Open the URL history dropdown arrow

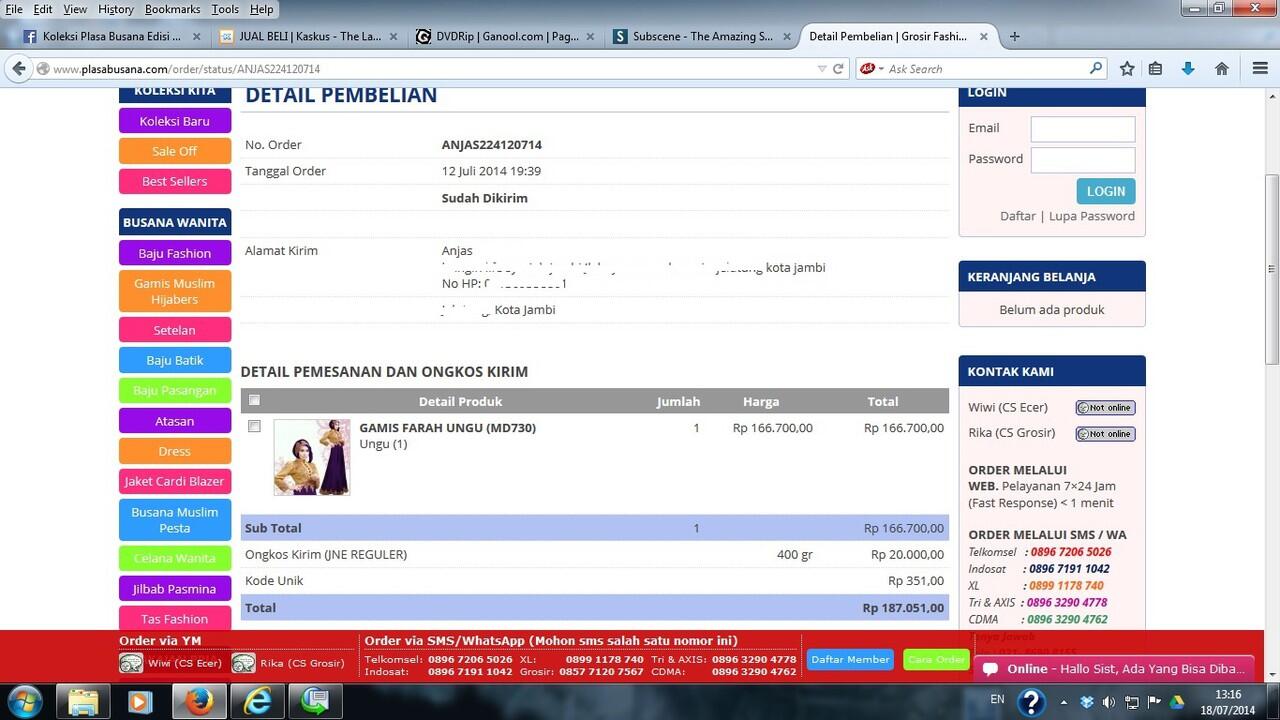822,69
